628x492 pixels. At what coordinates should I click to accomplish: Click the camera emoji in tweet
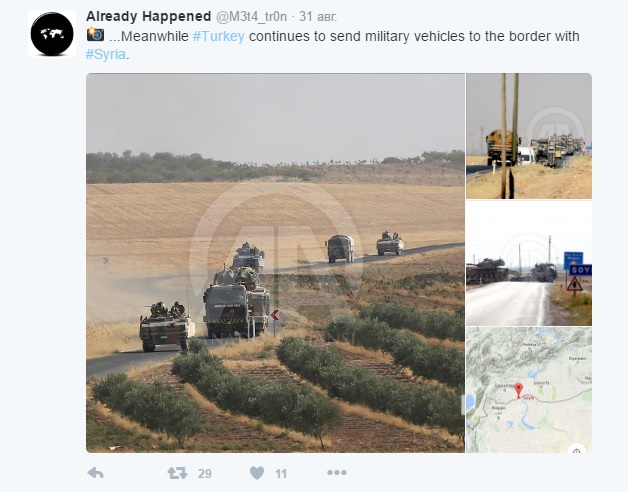tap(95, 34)
